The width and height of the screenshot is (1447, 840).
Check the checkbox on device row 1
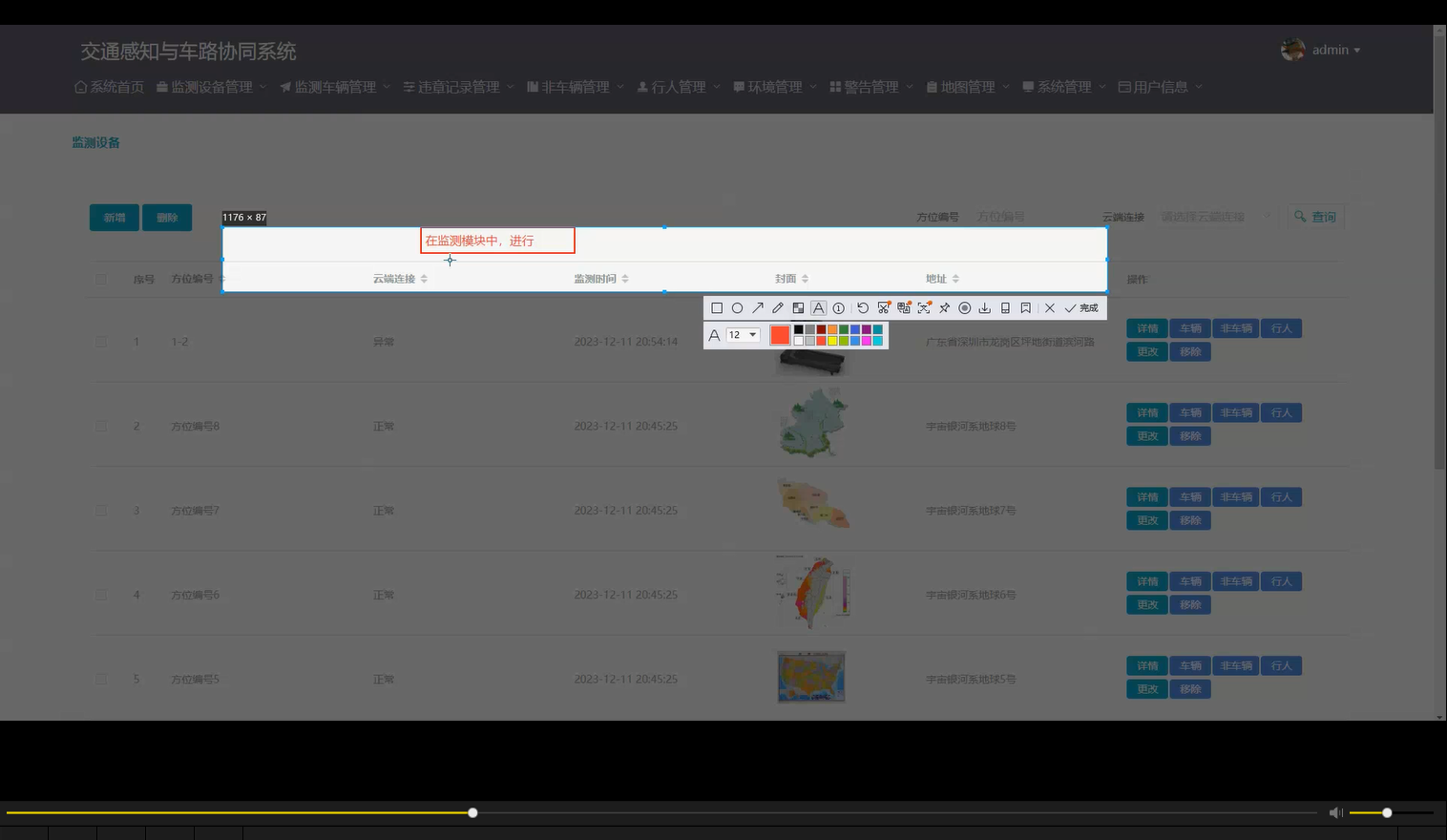coord(102,341)
